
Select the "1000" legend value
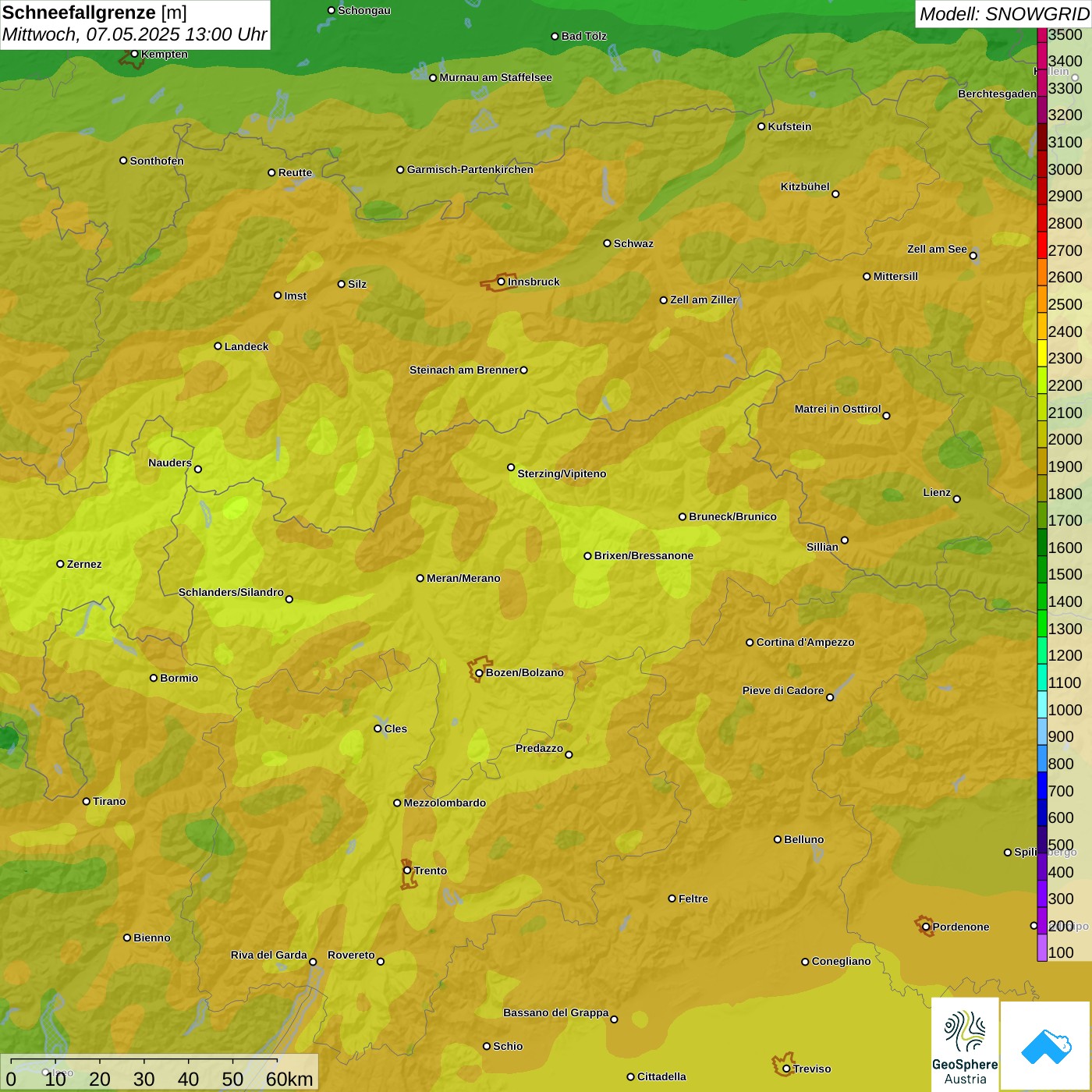point(1065,710)
